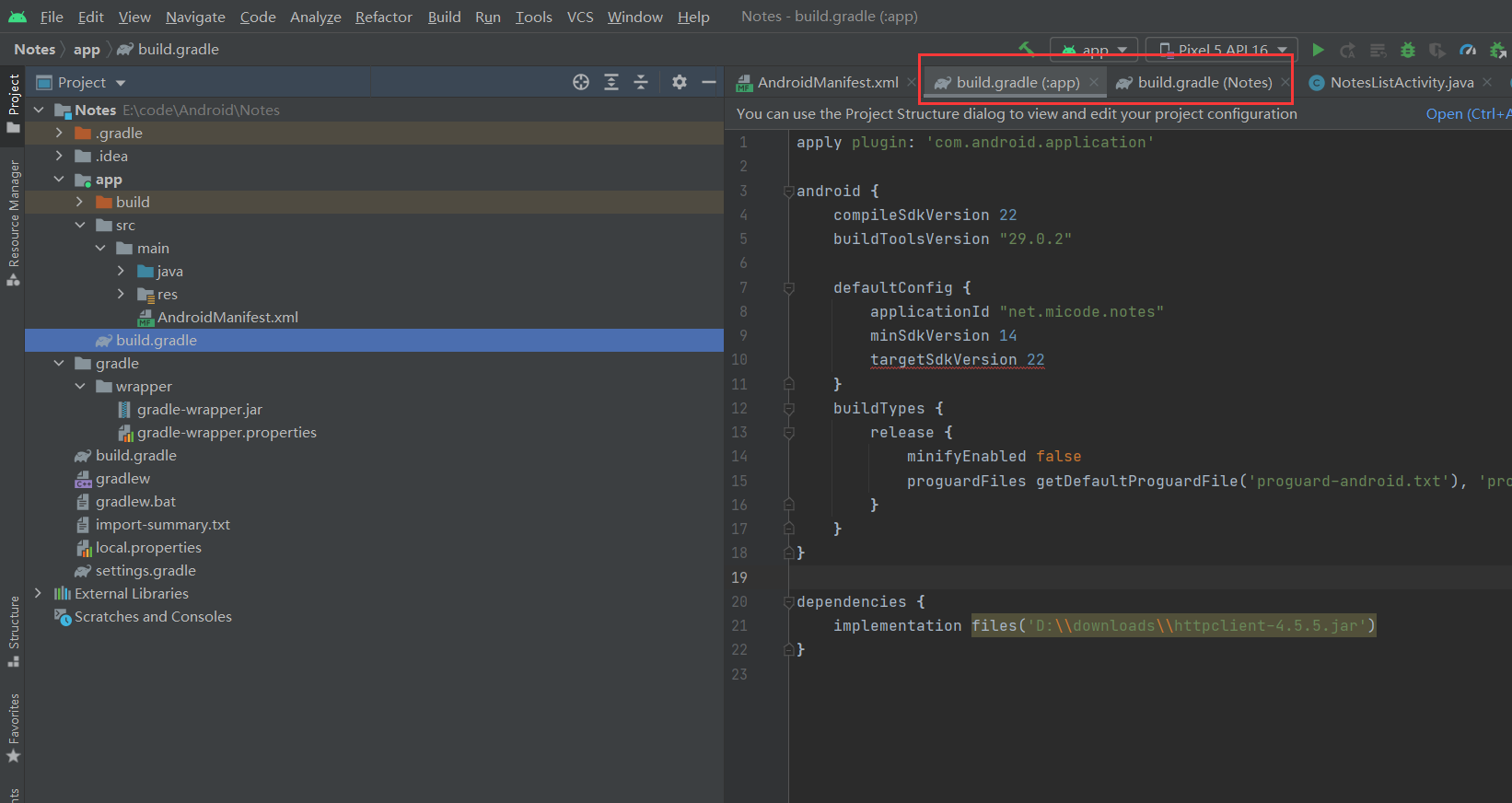Expand the External Libraries tree node
The height and width of the screenshot is (803, 1512).
[38, 593]
